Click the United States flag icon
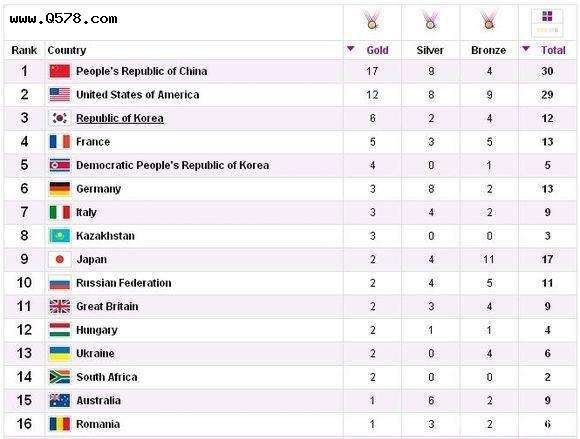The image size is (580, 439). pyautogui.click(x=60, y=95)
